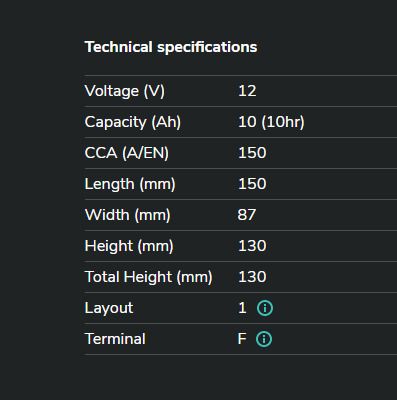Image resolution: width=397 pixels, height=400 pixels.
Task: Click the length value 150
Action: coord(252,184)
